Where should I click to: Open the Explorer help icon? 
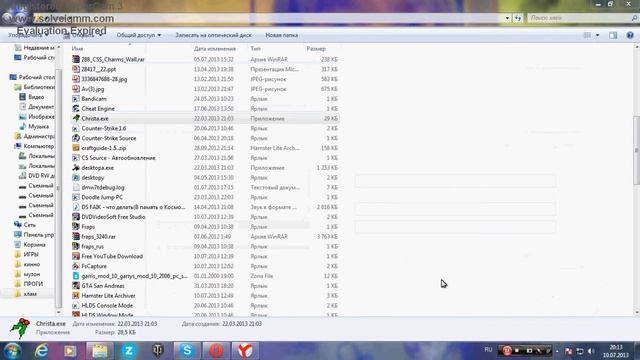(x=630, y=35)
